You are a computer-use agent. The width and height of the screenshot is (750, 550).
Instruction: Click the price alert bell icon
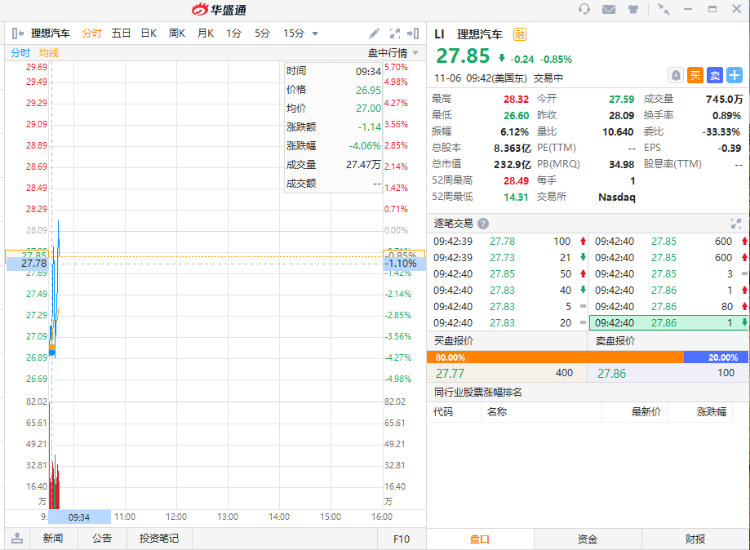coord(677,75)
